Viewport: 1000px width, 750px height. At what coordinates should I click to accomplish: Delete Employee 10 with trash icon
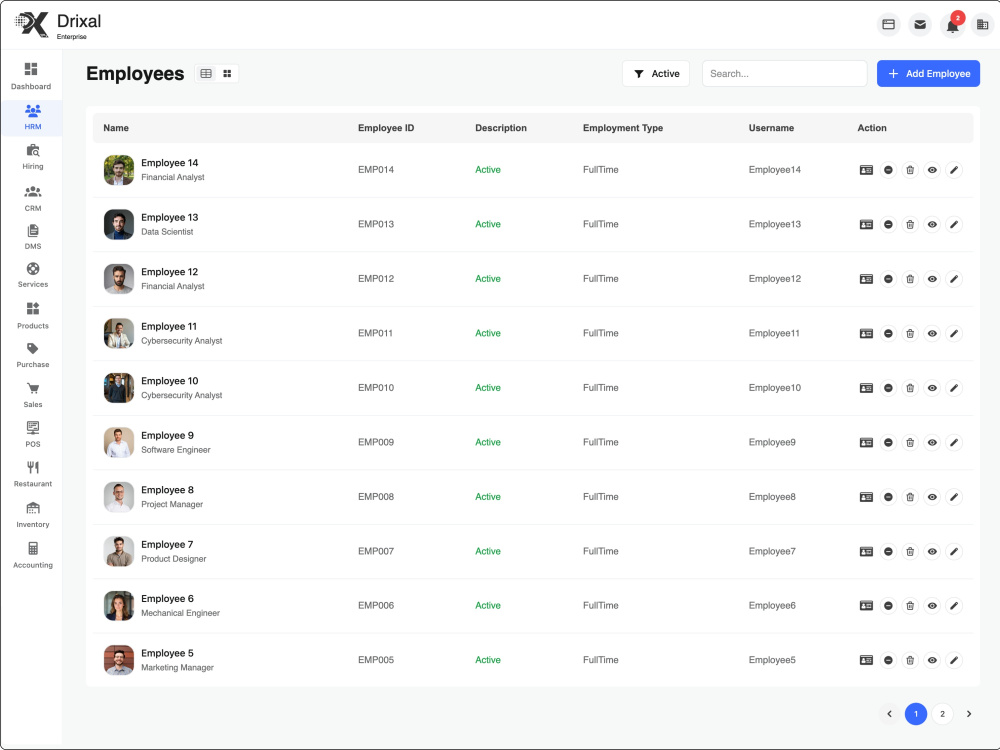click(910, 388)
